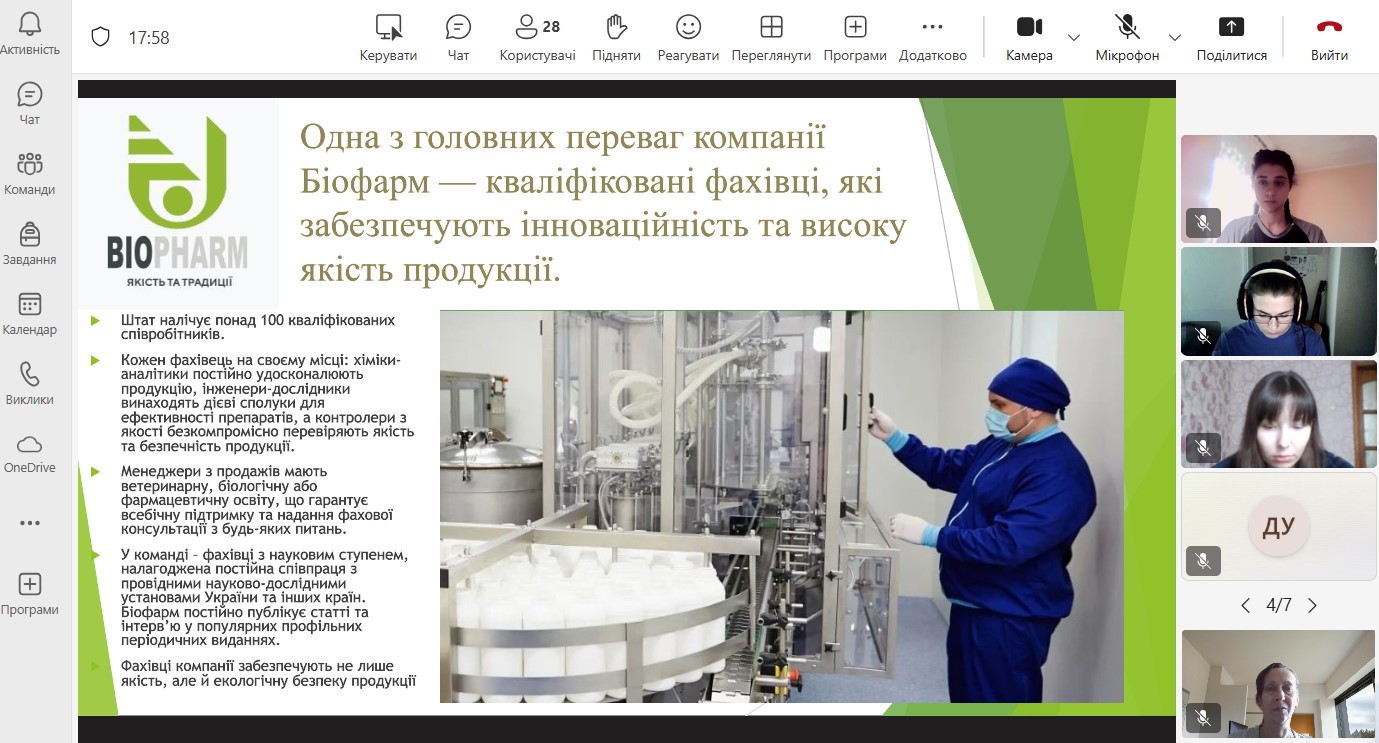
Task: Open the Переглянути view options
Action: (770, 38)
